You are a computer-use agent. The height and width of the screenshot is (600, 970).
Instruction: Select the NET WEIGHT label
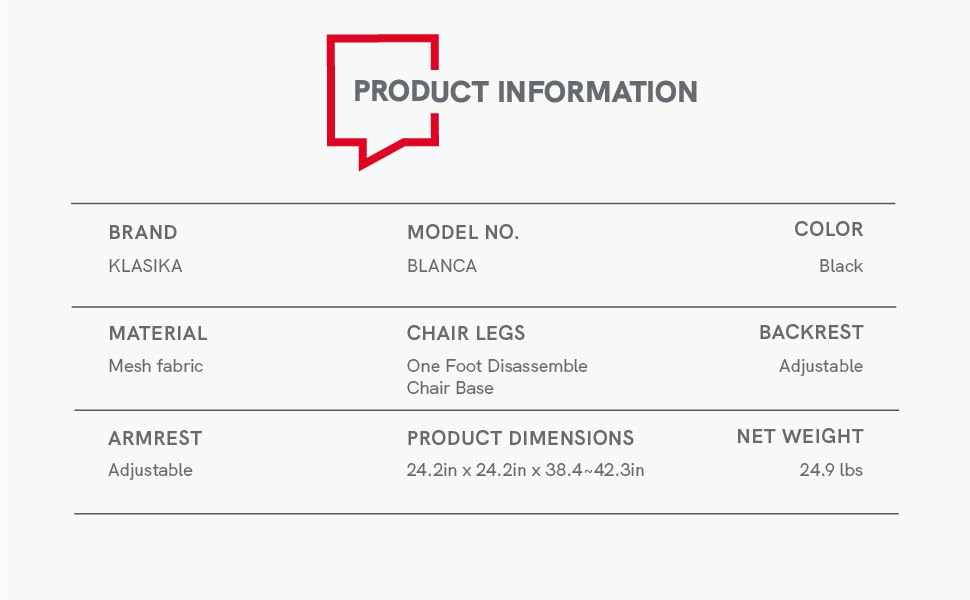click(800, 437)
